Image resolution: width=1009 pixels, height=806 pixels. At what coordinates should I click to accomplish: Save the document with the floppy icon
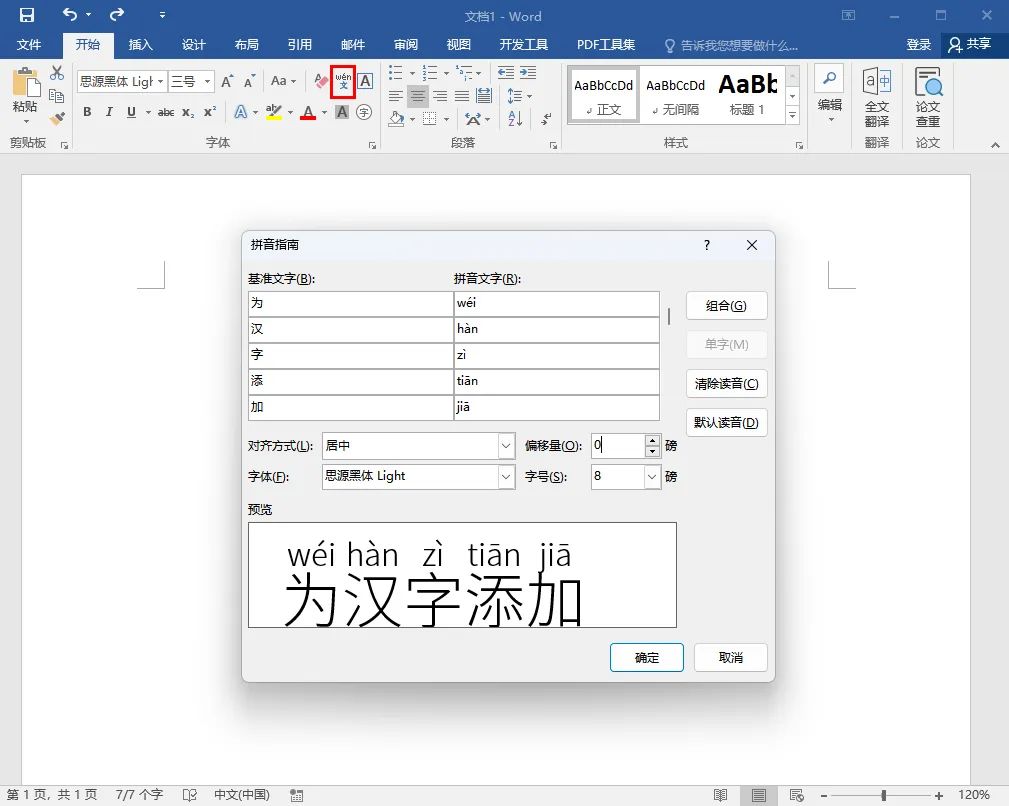point(27,15)
